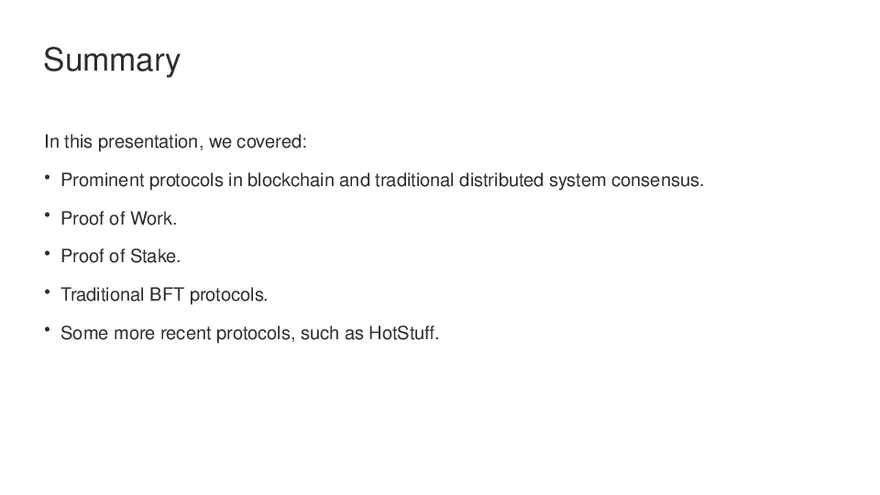The height and width of the screenshot is (495, 880).
Task: Click the bullet marker before 'Prominent protocols'
Action: (x=47, y=179)
